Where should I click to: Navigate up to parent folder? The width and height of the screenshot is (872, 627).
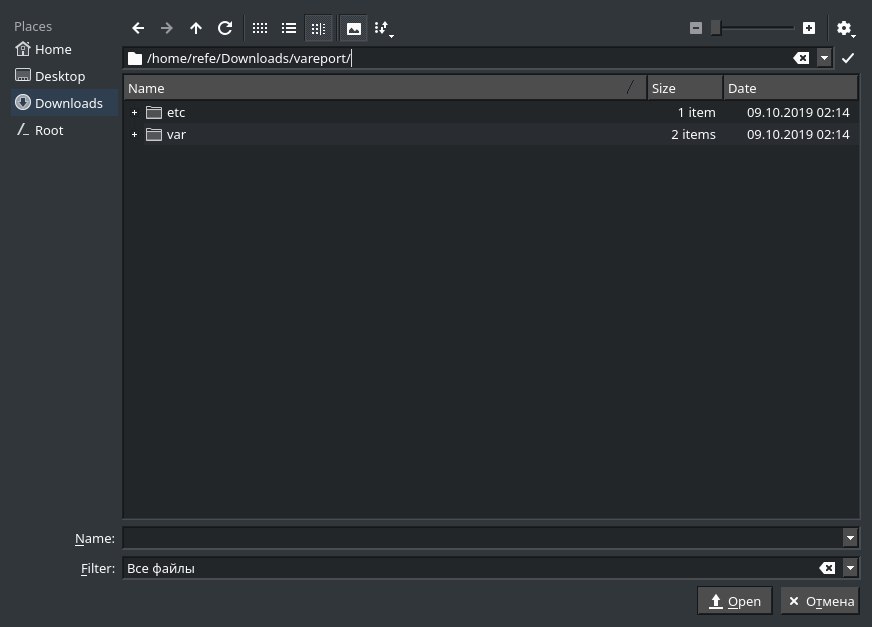[196, 28]
